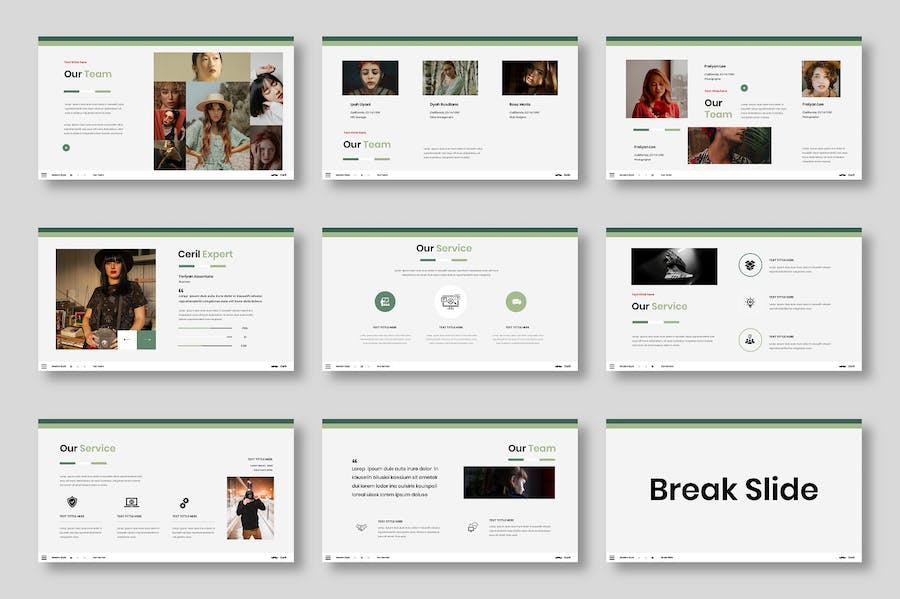Click the monitor icon in white circle

click(x=450, y=301)
